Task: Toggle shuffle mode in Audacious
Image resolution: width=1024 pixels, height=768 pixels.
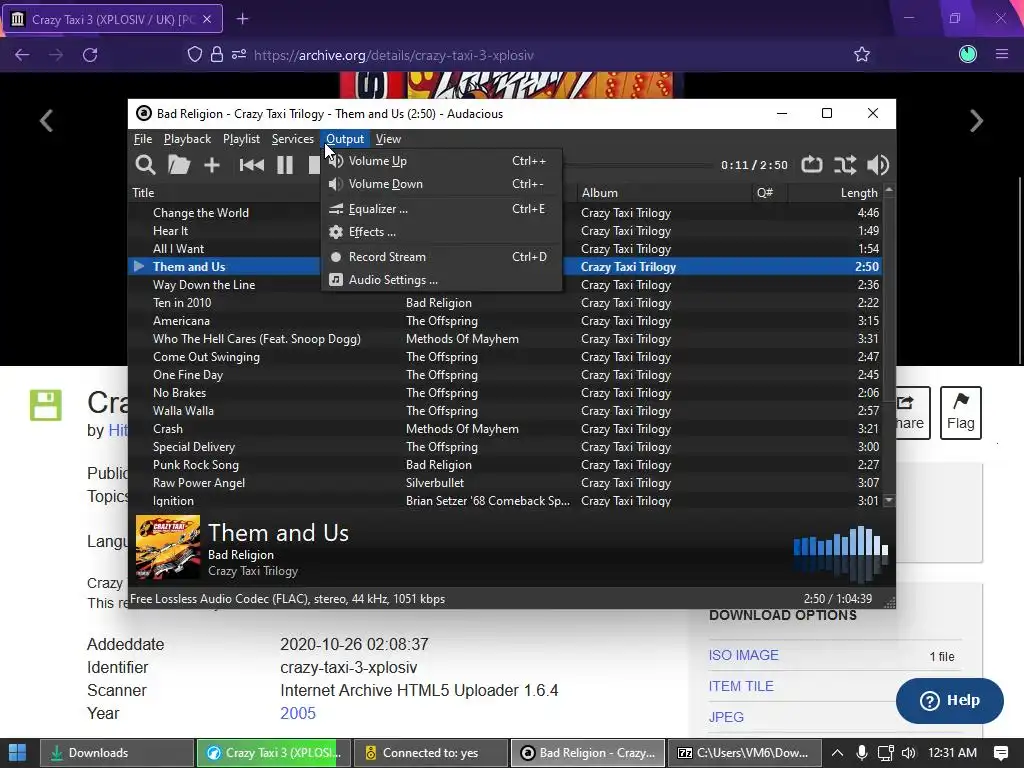Action: [844, 165]
